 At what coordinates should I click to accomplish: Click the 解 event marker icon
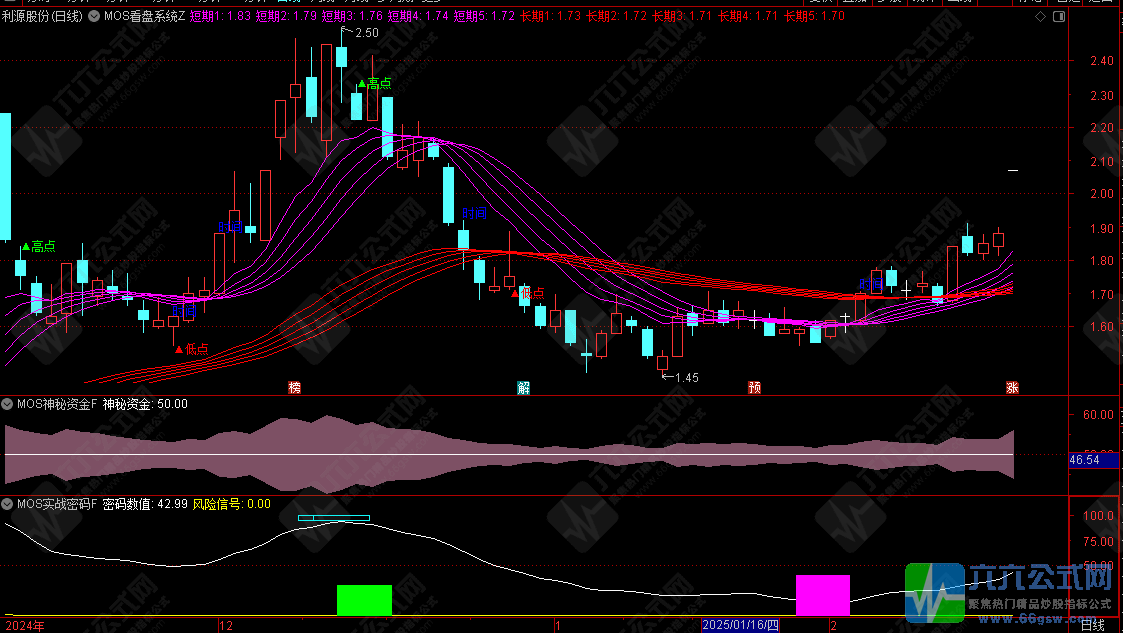click(523, 387)
